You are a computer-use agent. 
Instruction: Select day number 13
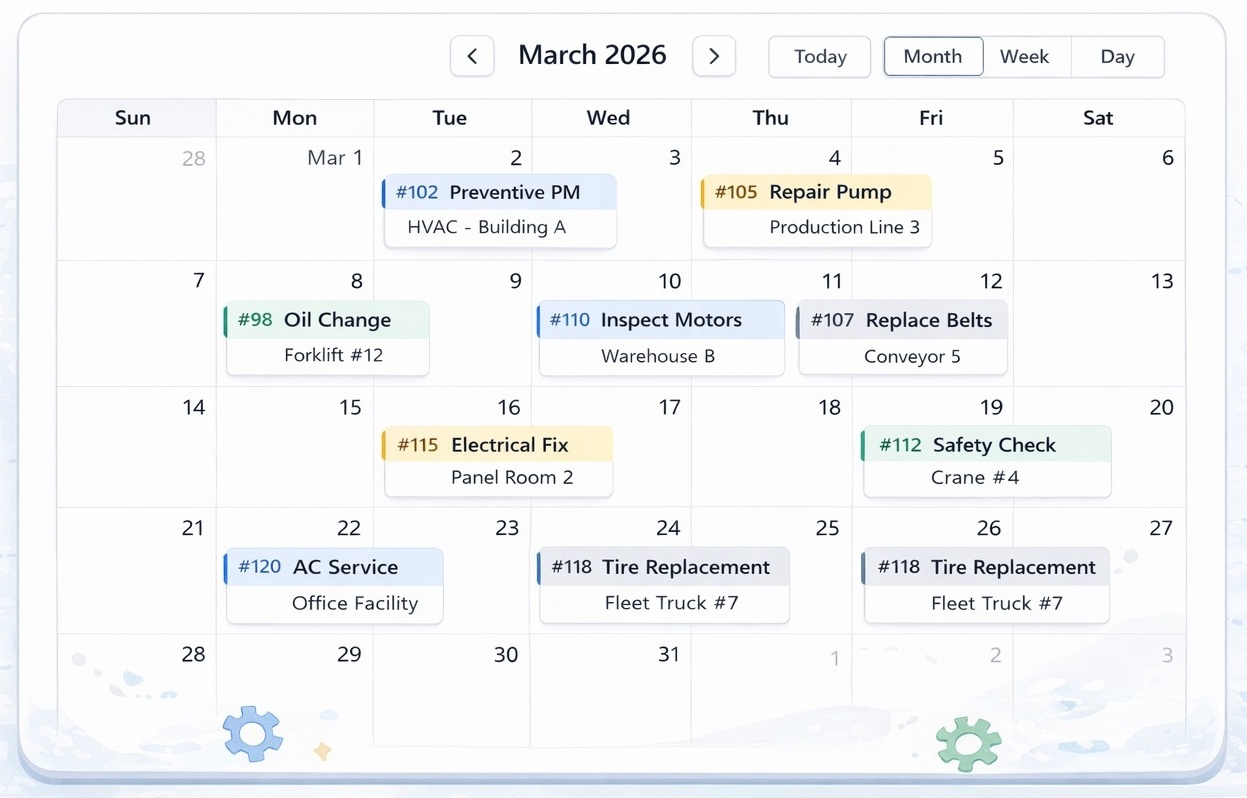(x=1162, y=281)
